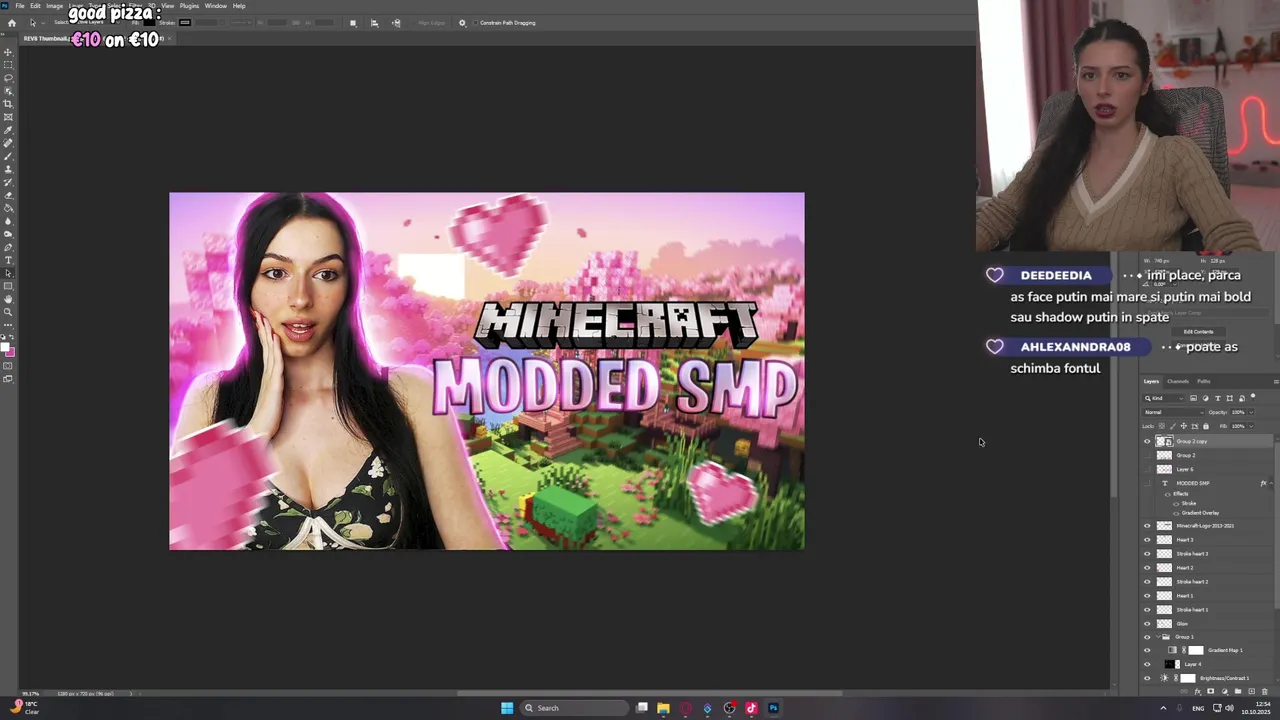
Task: Switch to the Channels tab
Action: (x=1178, y=381)
